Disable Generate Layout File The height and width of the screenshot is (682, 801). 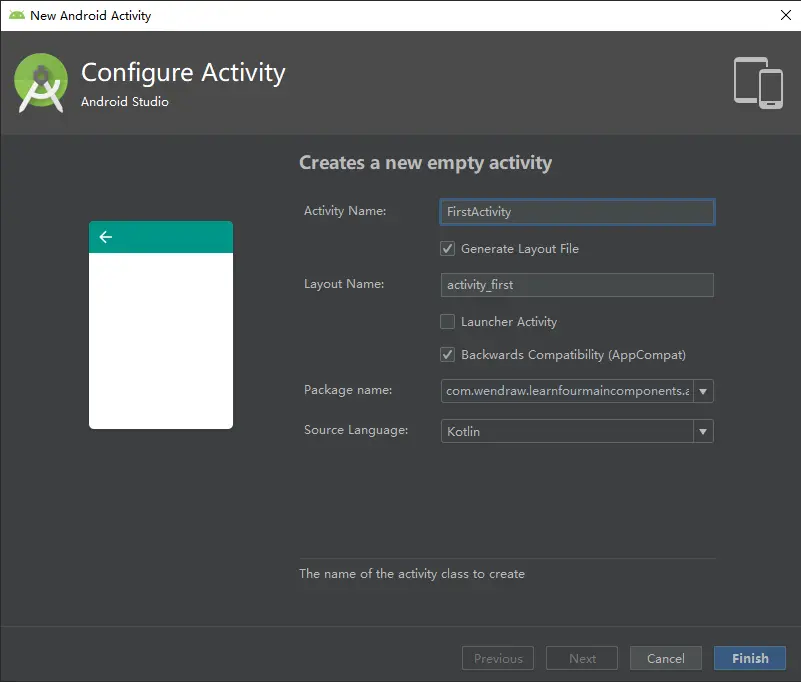pyautogui.click(x=447, y=248)
